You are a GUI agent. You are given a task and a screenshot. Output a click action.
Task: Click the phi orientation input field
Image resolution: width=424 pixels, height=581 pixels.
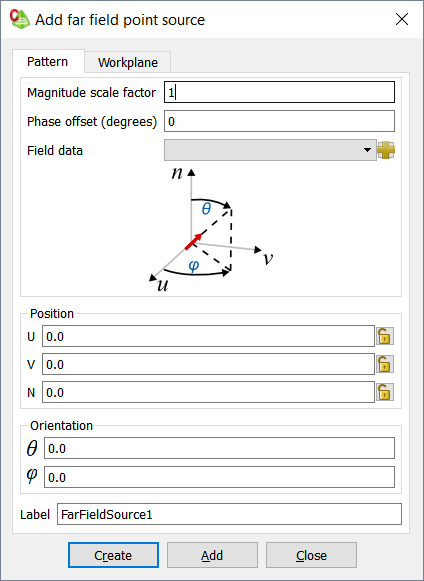pyautogui.click(x=219, y=477)
